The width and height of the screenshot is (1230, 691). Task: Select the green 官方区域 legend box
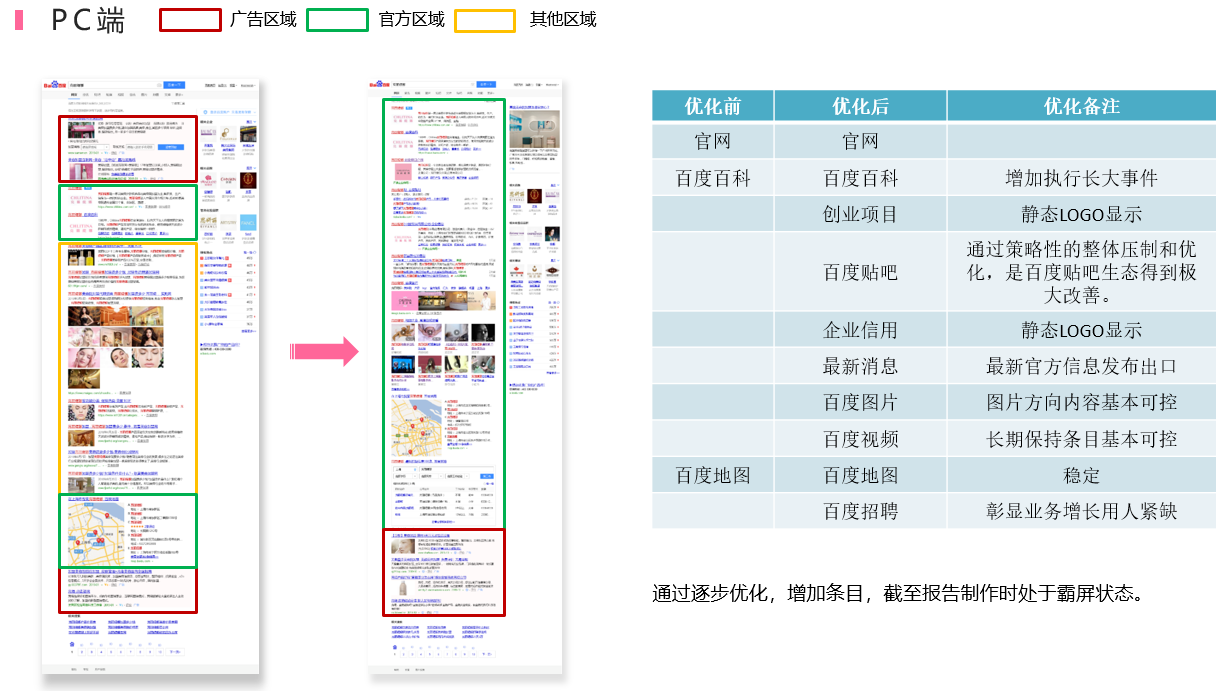tap(338, 20)
